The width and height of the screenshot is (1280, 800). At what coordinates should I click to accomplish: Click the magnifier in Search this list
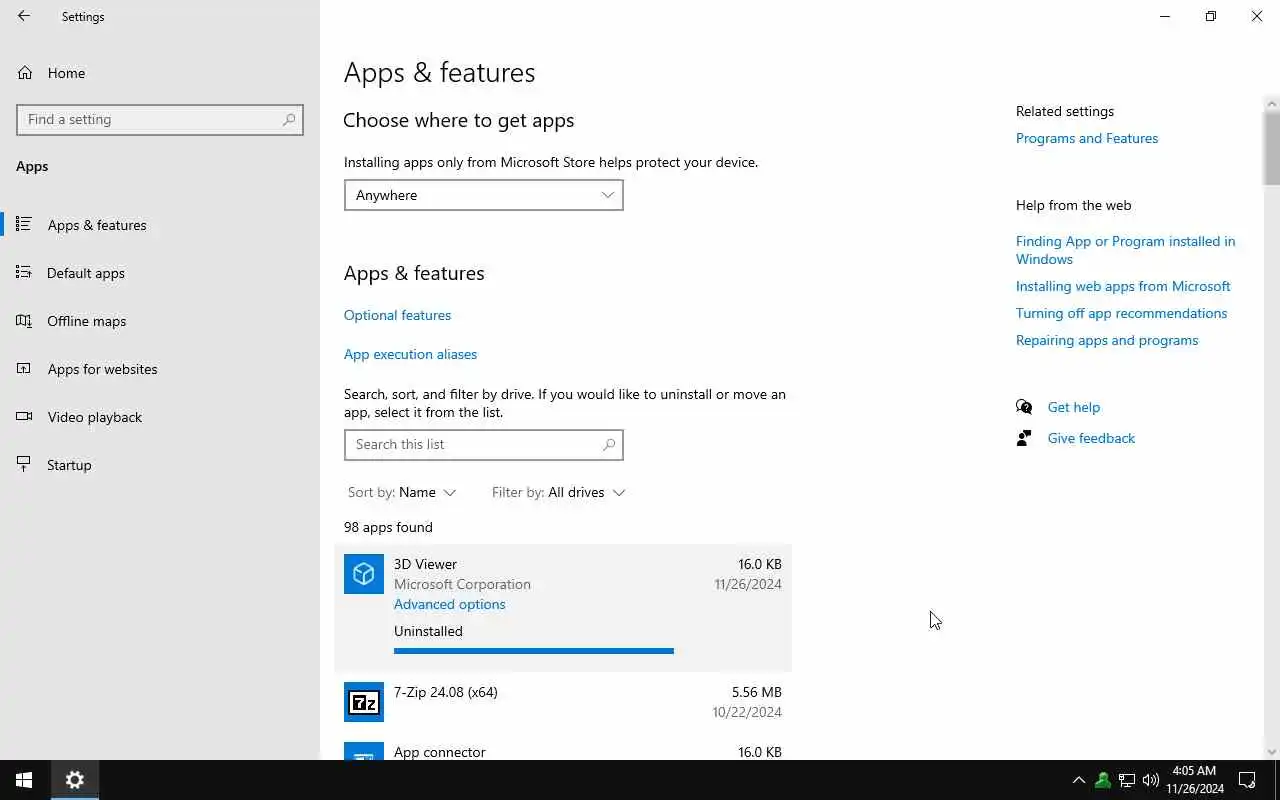(x=609, y=445)
